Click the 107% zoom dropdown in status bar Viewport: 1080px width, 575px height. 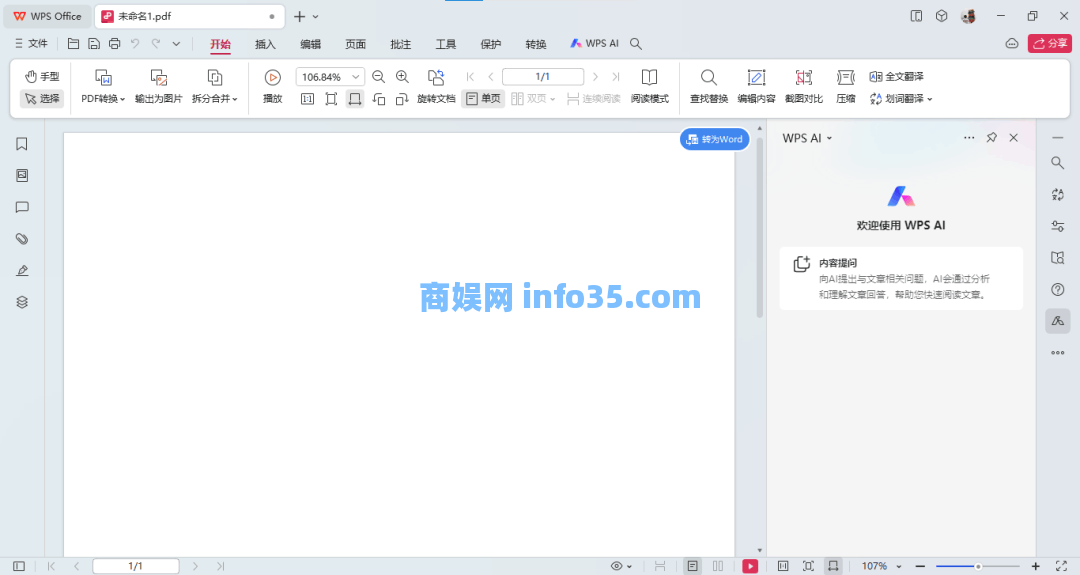(x=881, y=566)
